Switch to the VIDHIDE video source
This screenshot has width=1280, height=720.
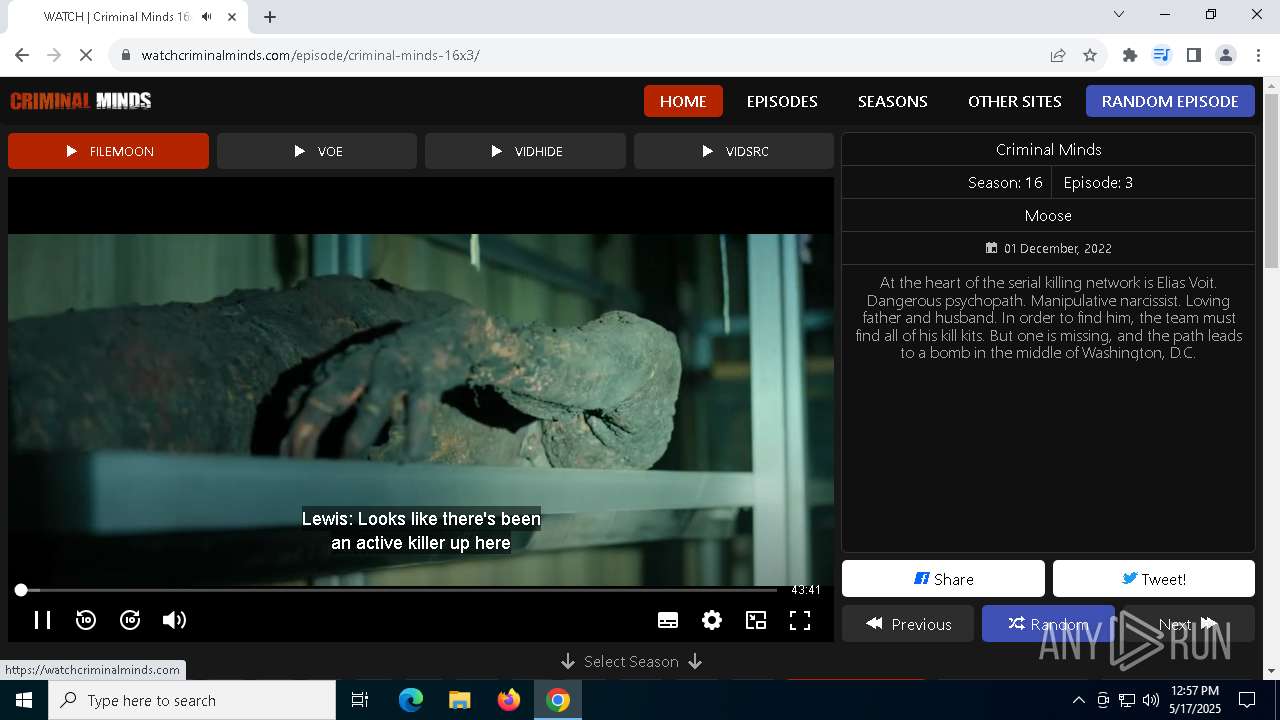coord(525,151)
